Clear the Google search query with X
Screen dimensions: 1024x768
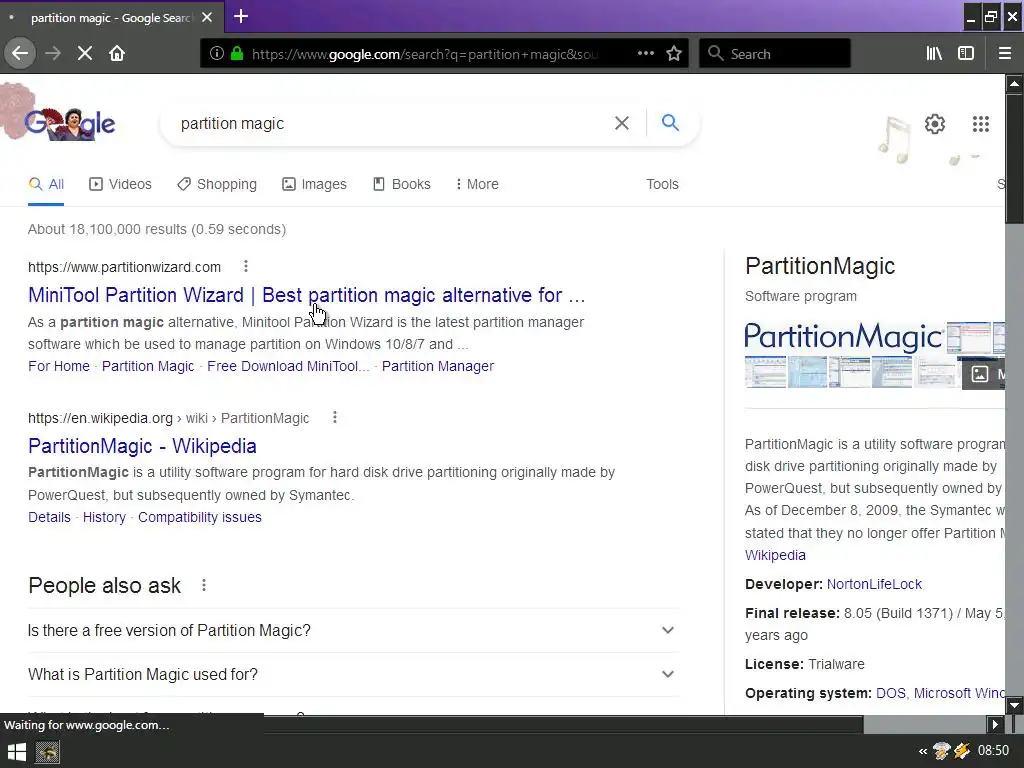click(x=622, y=123)
